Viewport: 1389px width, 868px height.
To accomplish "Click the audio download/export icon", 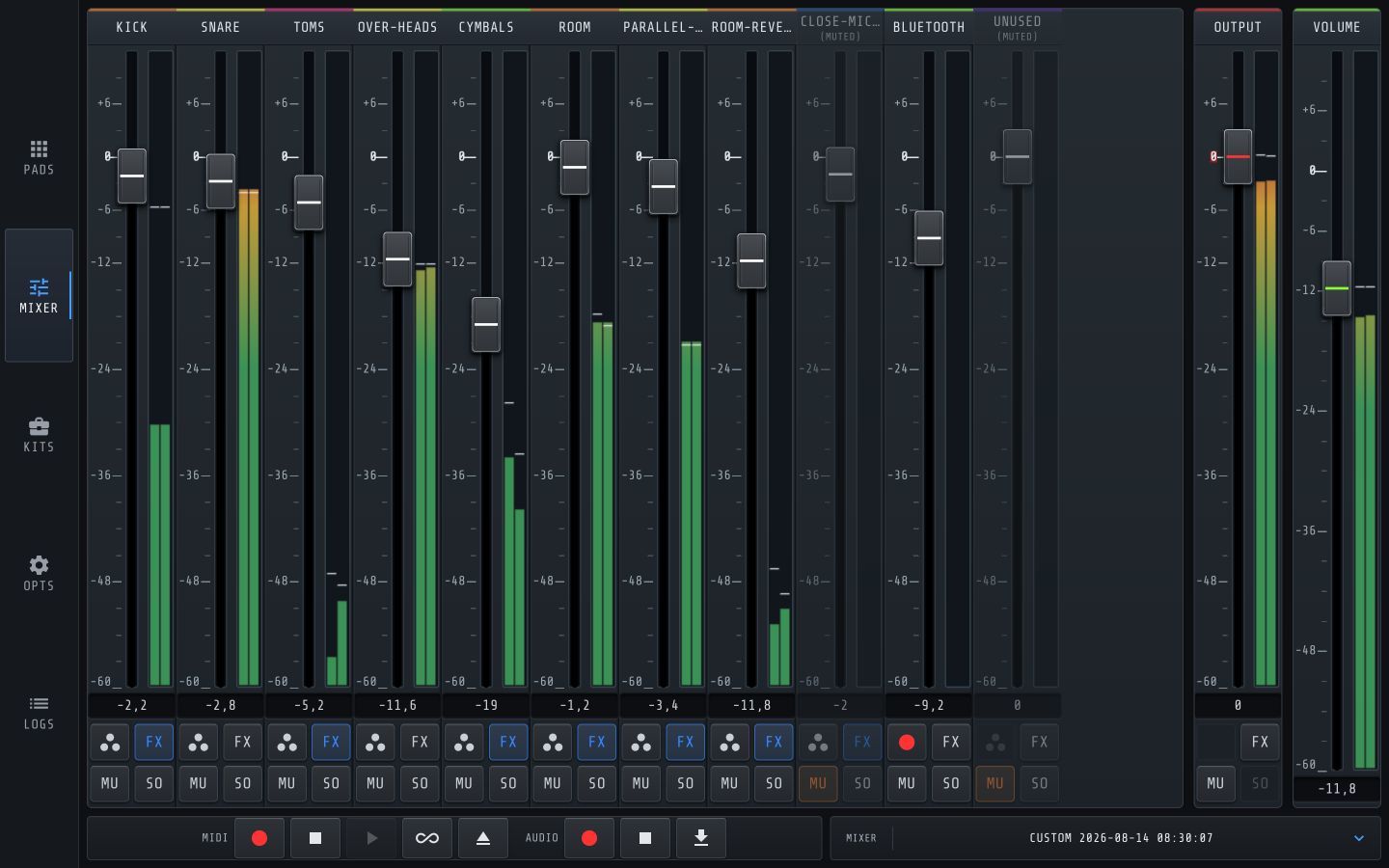I will pos(701,838).
